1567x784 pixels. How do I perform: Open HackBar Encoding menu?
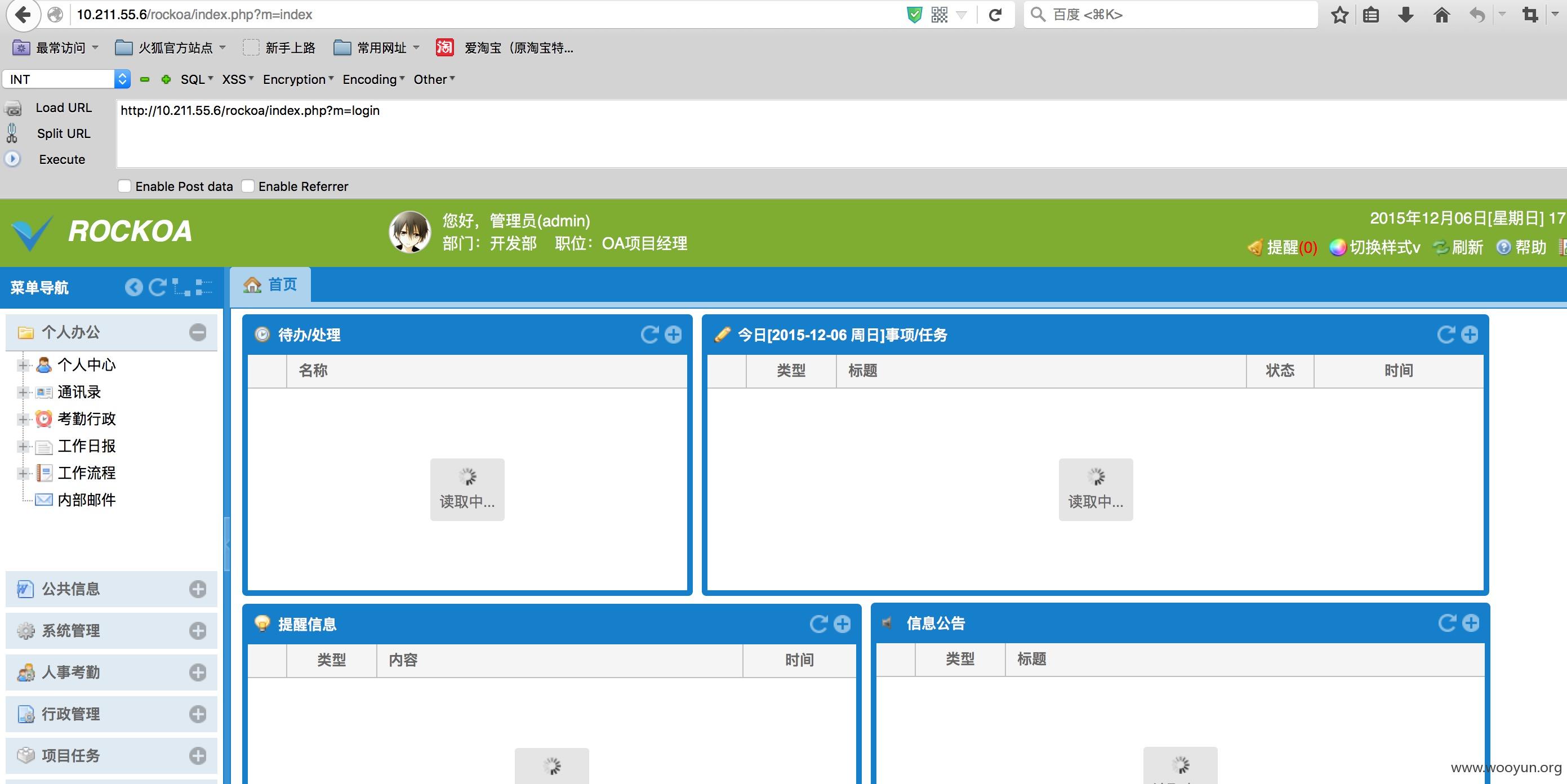(x=373, y=79)
